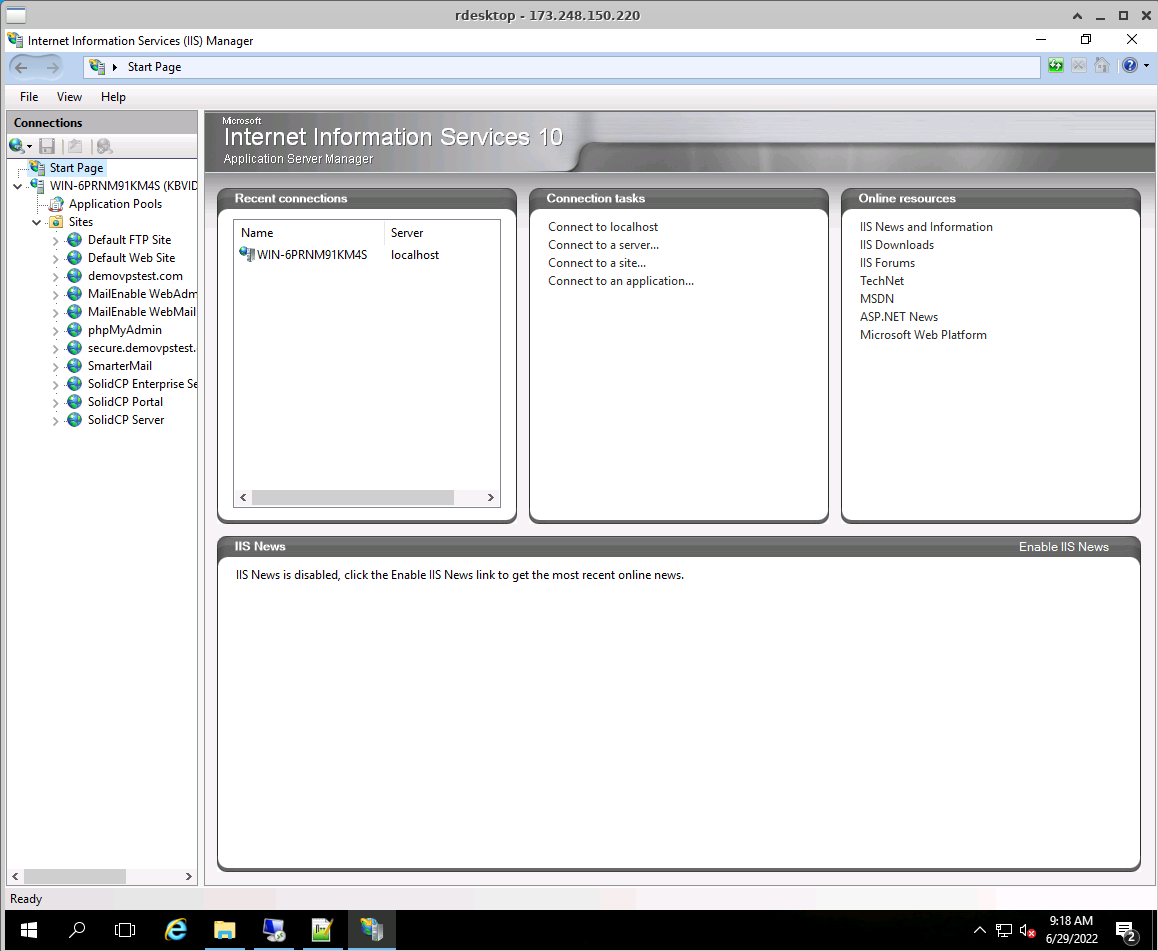Click the Forward navigation arrow
The image size is (1158, 951).
tap(52, 67)
